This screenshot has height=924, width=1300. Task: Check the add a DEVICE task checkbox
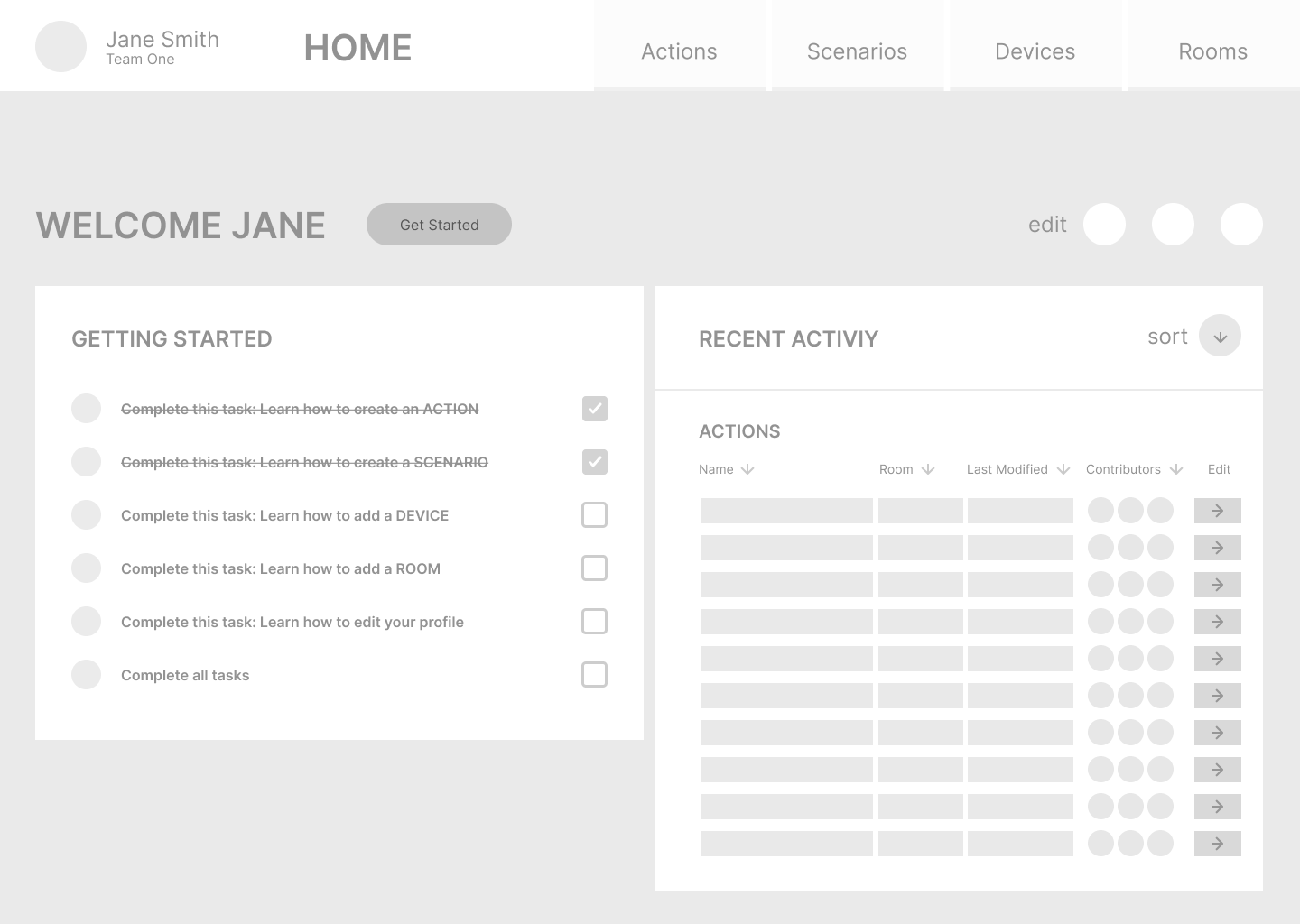(x=594, y=515)
